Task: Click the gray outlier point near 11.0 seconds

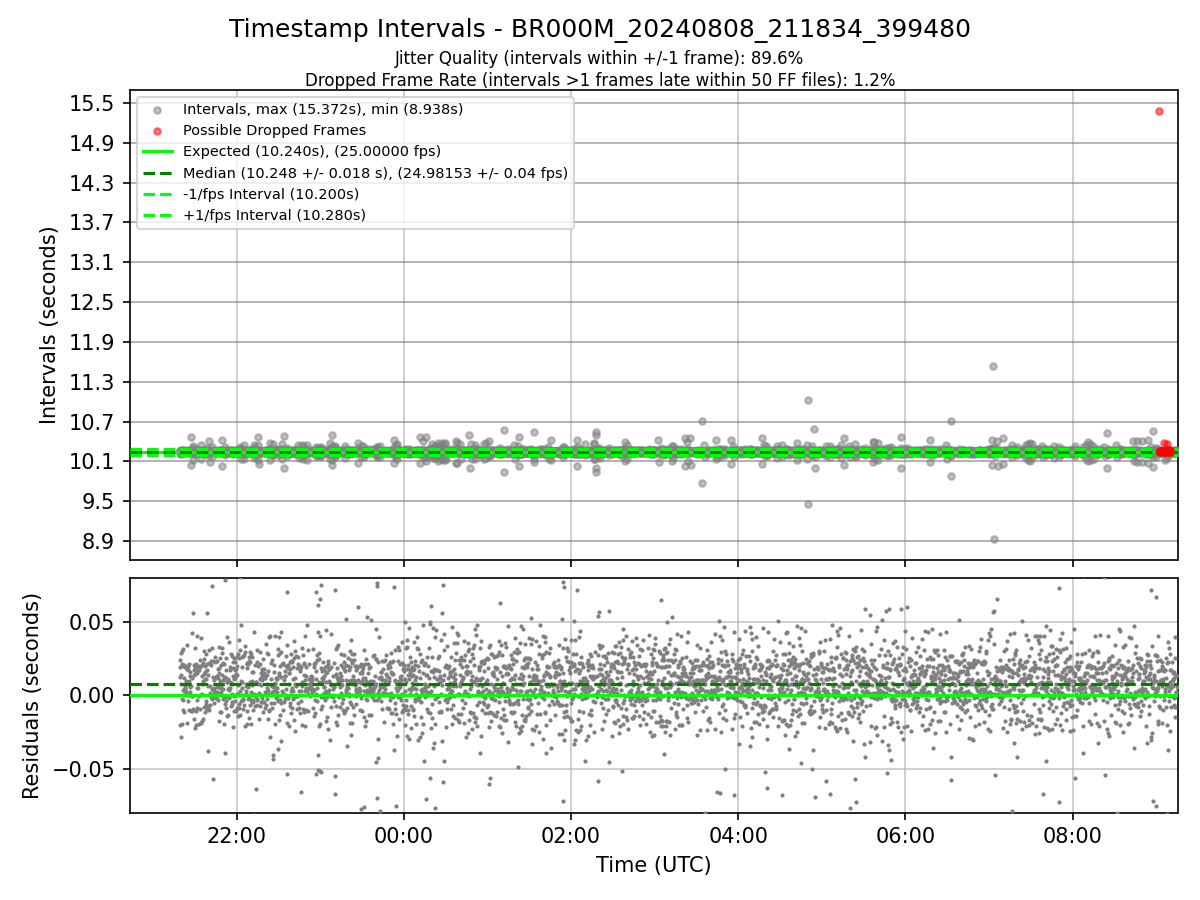Action: (x=808, y=400)
